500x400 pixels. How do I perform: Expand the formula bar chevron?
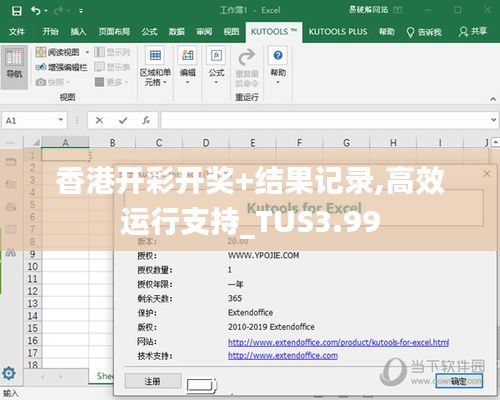(494, 120)
